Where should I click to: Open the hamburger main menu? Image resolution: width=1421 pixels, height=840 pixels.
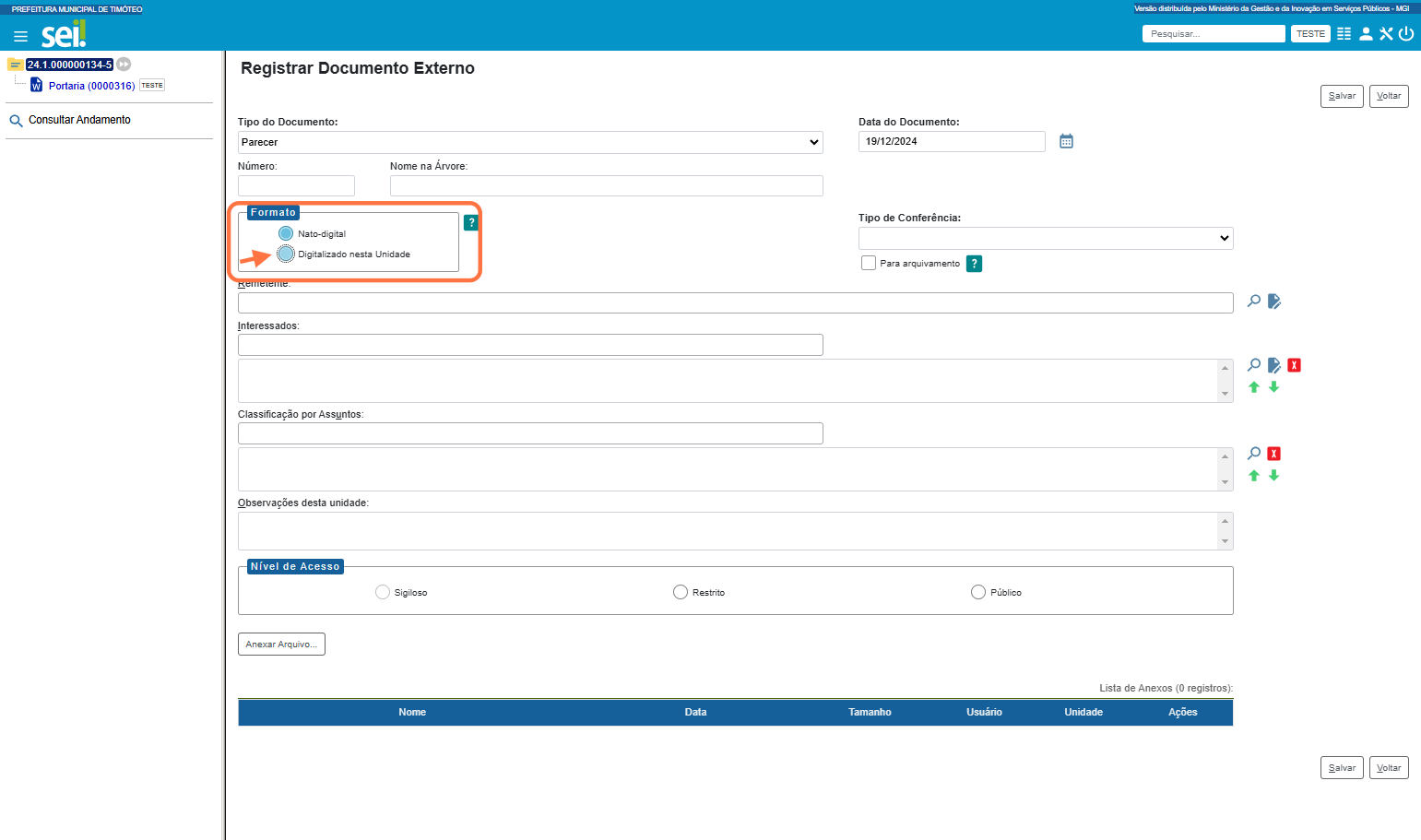pyautogui.click(x=20, y=37)
